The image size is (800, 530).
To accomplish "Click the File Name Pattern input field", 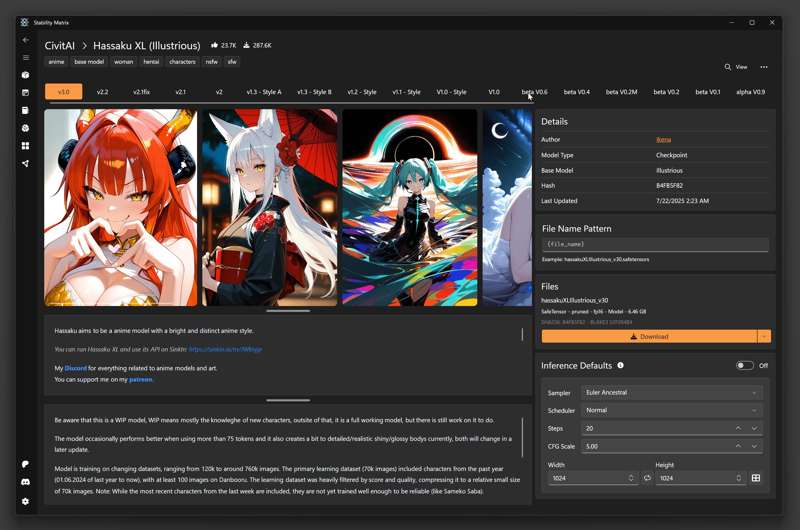I will (655, 244).
